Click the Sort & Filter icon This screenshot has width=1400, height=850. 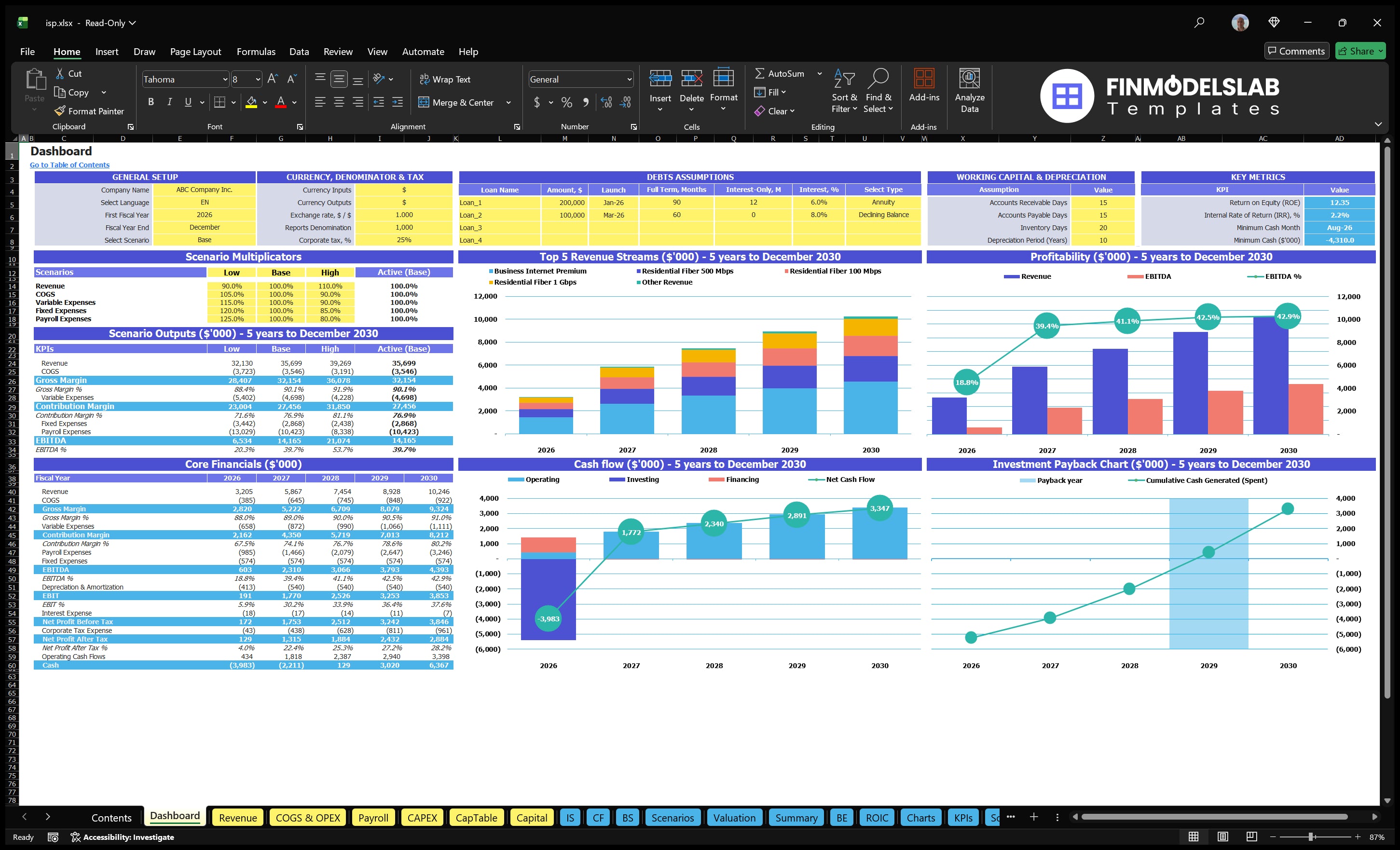pos(844,90)
